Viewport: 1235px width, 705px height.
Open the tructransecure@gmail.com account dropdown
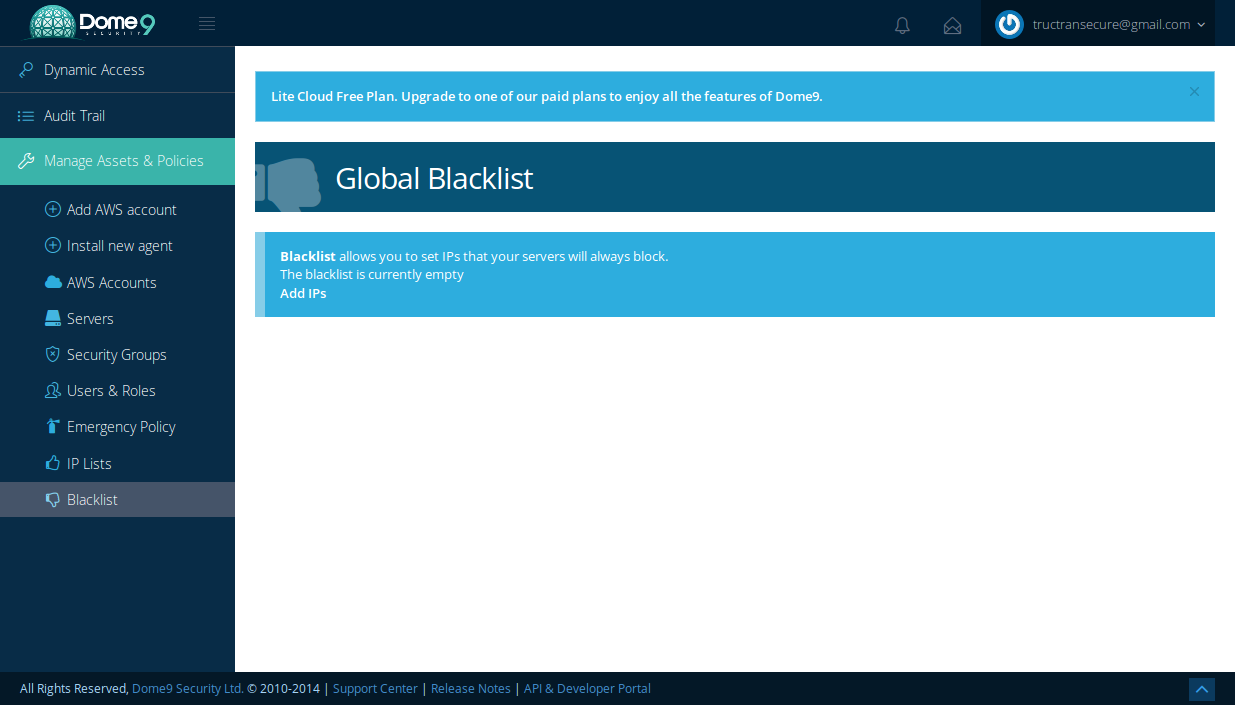pos(1118,25)
